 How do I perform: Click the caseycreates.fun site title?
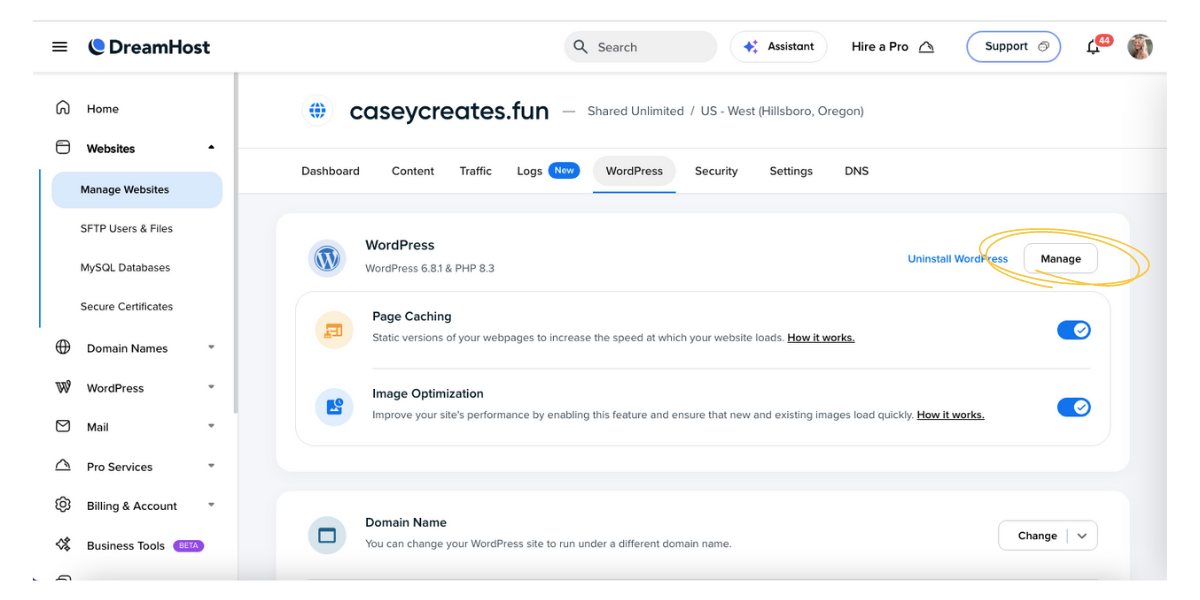point(449,111)
